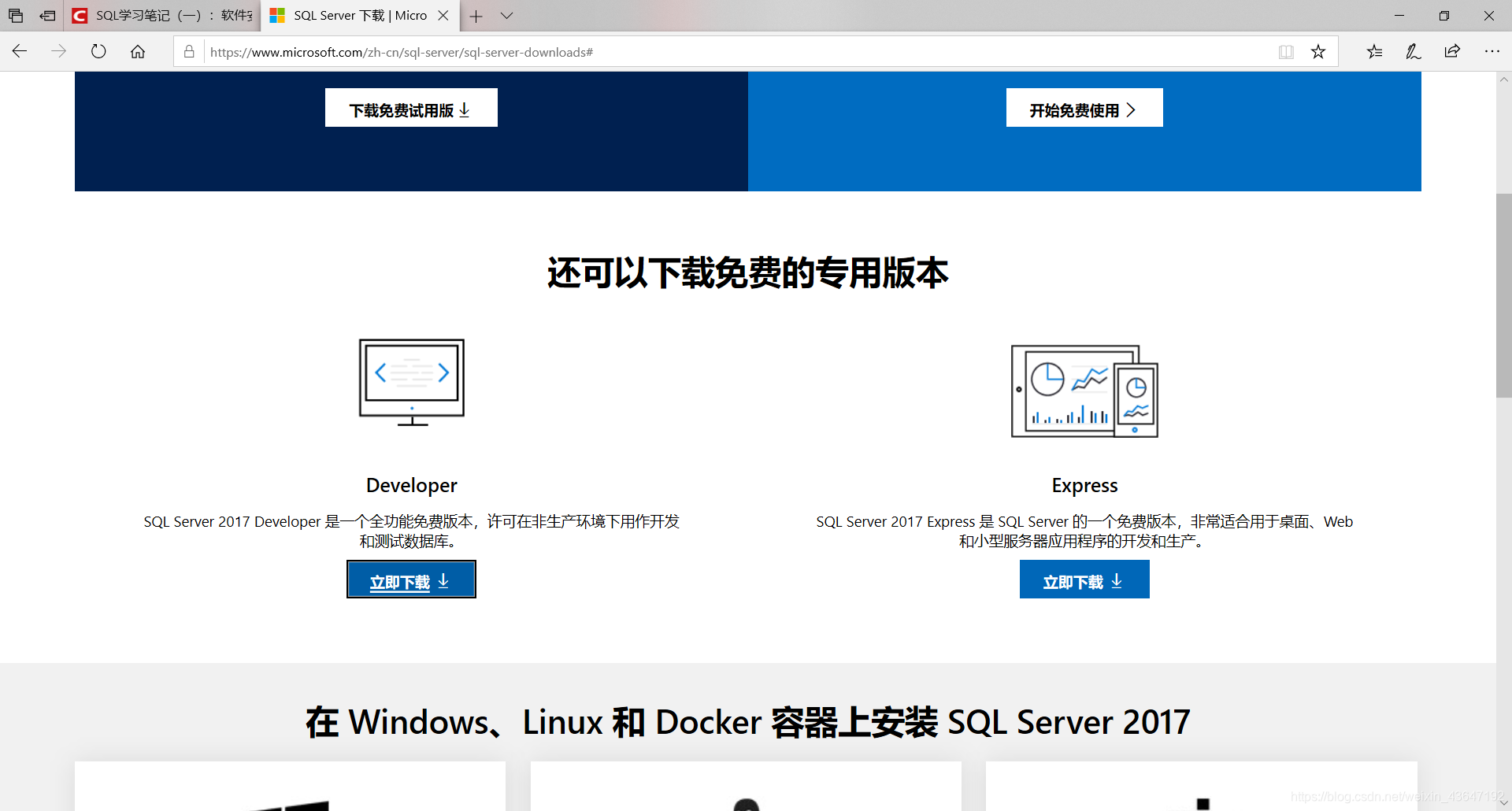This screenshot has height=811, width=1512.
Task: Restore down the browser window
Action: (x=1444, y=16)
